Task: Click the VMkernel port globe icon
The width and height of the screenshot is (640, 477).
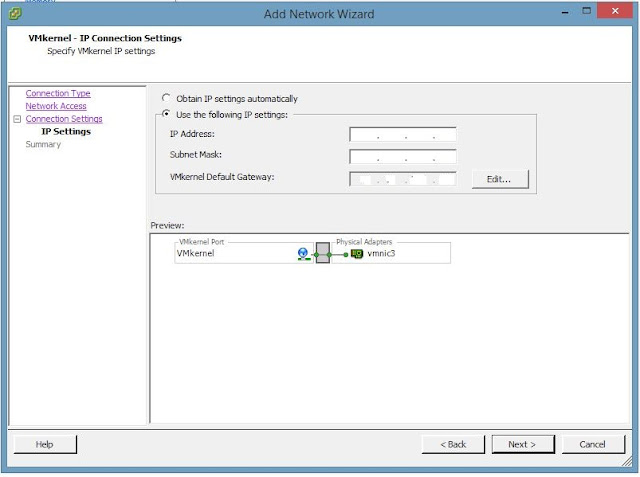Action: pyautogui.click(x=303, y=254)
